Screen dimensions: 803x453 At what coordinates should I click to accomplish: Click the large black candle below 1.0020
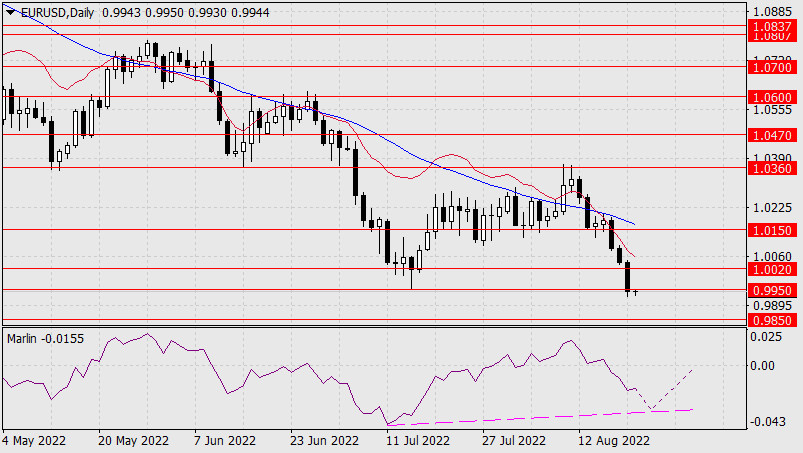627,276
